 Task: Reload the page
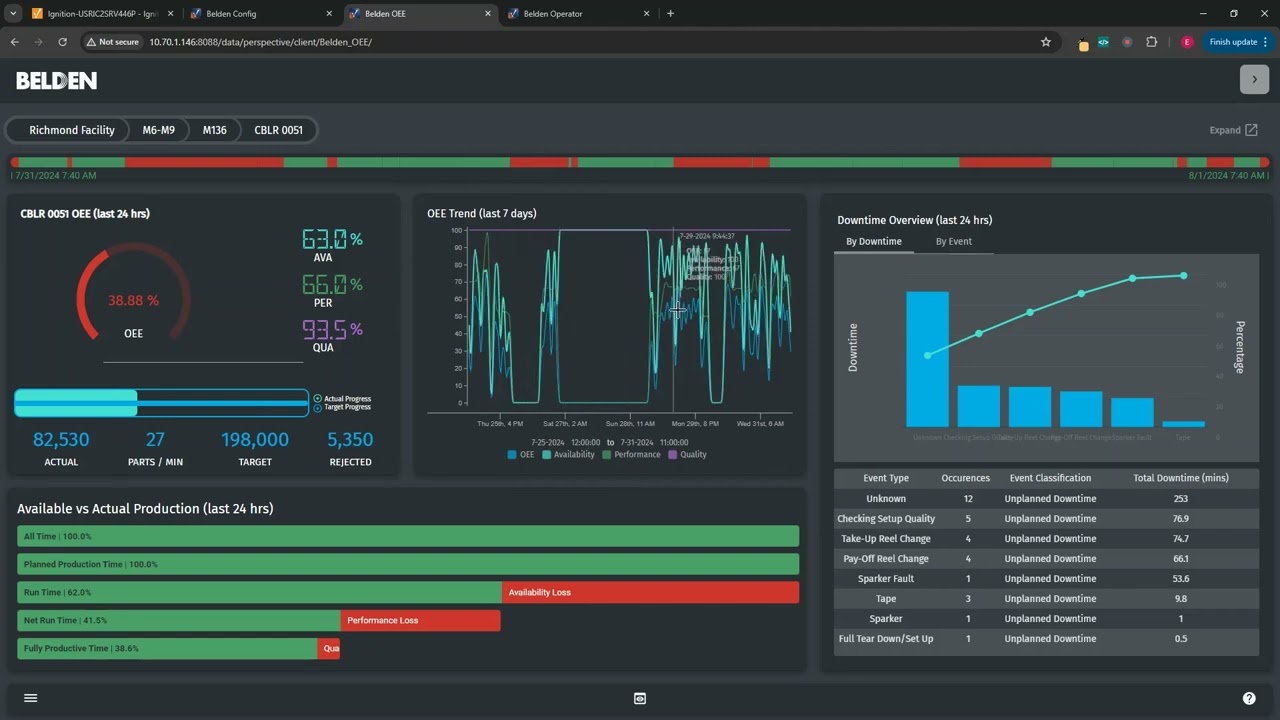coord(62,42)
